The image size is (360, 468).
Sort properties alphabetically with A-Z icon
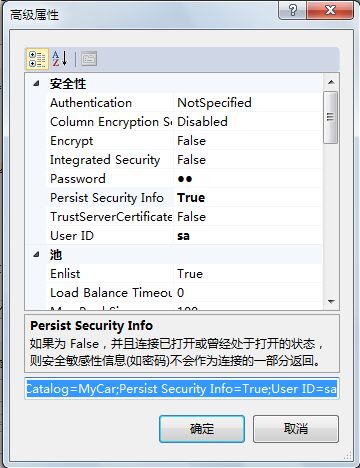coord(60,59)
